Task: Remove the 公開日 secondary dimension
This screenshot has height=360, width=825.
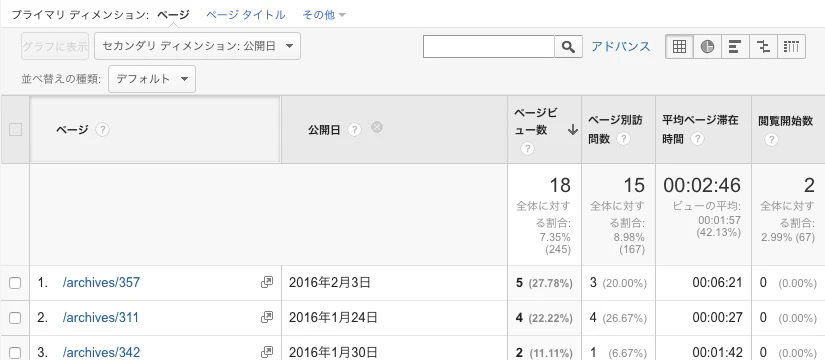Action: pyautogui.click(x=377, y=127)
